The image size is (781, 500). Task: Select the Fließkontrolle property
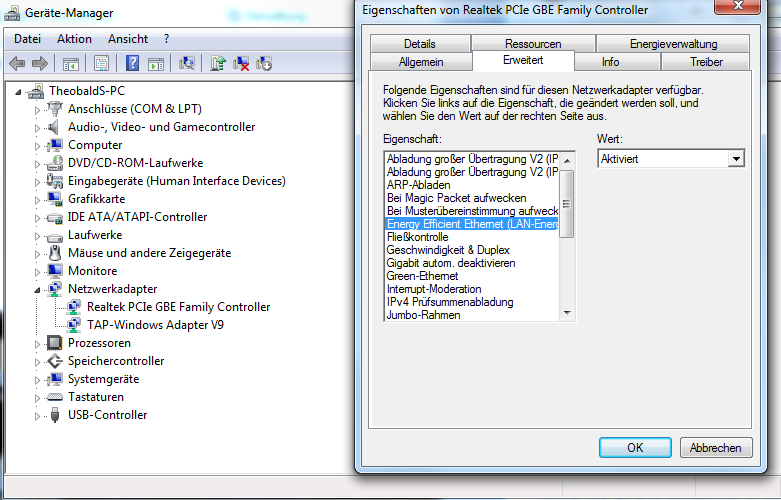coord(472,237)
